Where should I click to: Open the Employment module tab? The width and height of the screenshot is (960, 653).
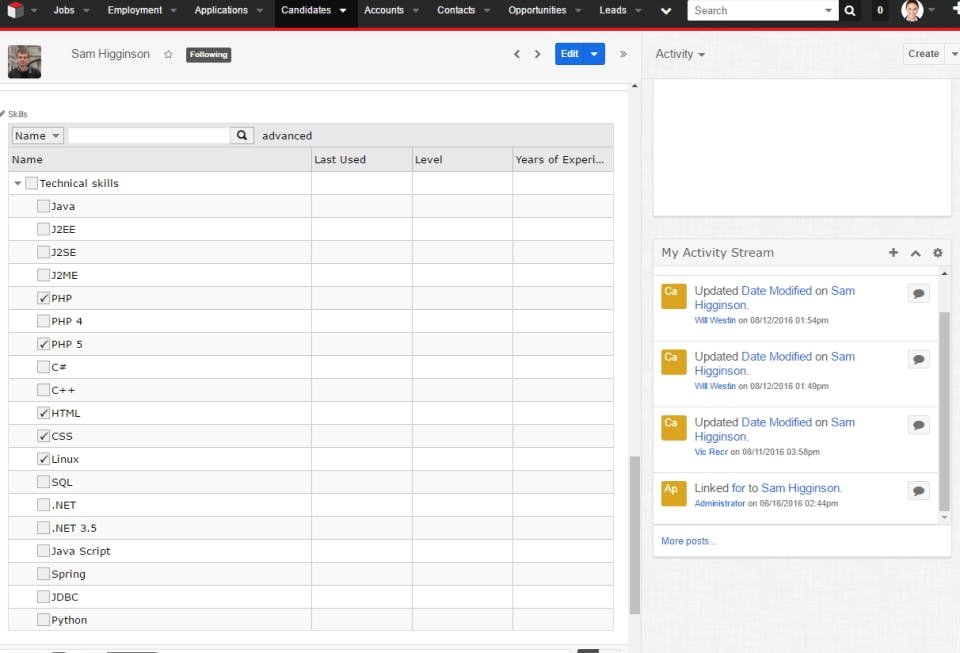(x=135, y=10)
